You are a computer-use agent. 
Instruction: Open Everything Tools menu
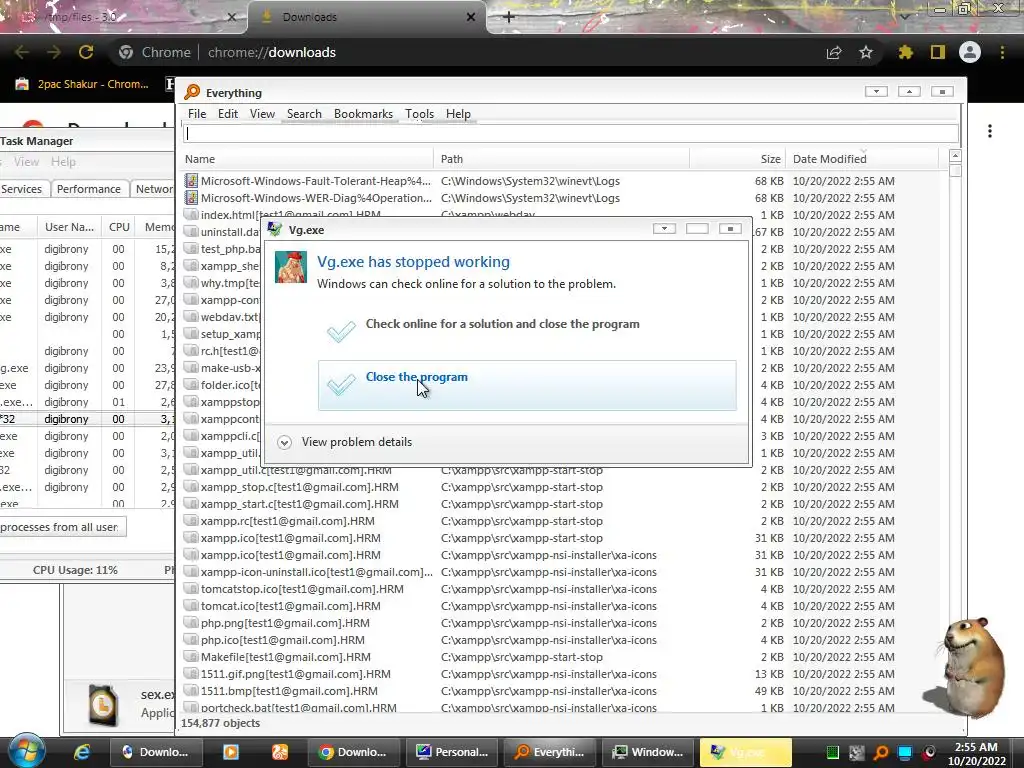tap(419, 114)
